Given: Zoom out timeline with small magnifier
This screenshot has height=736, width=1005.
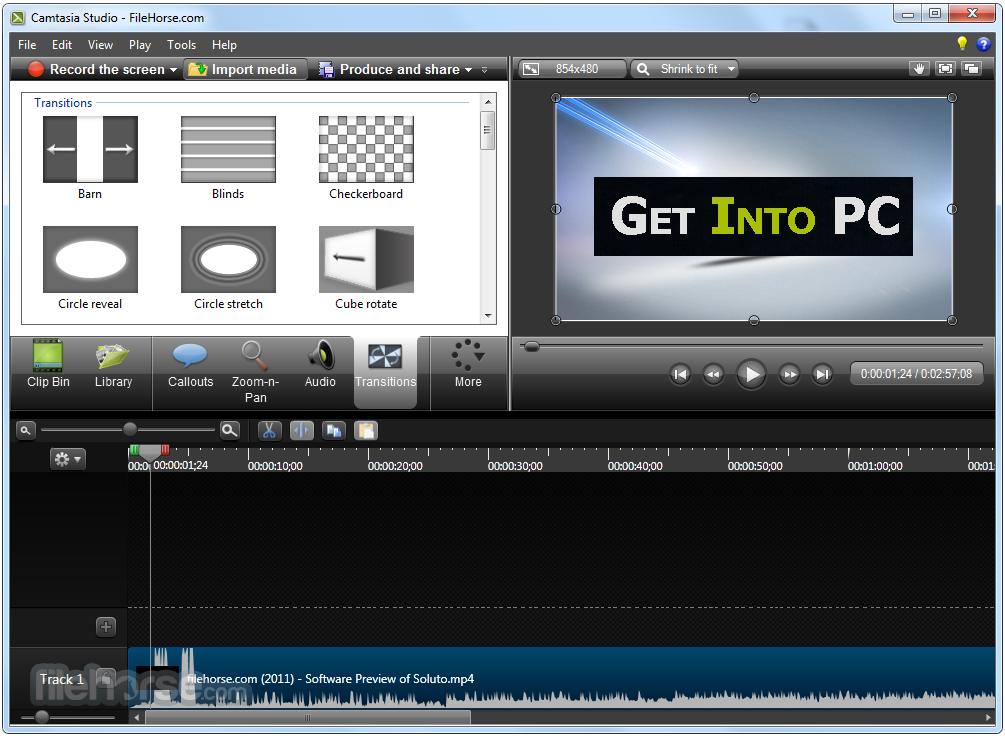Looking at the screenshot, I should coord(25,430).
